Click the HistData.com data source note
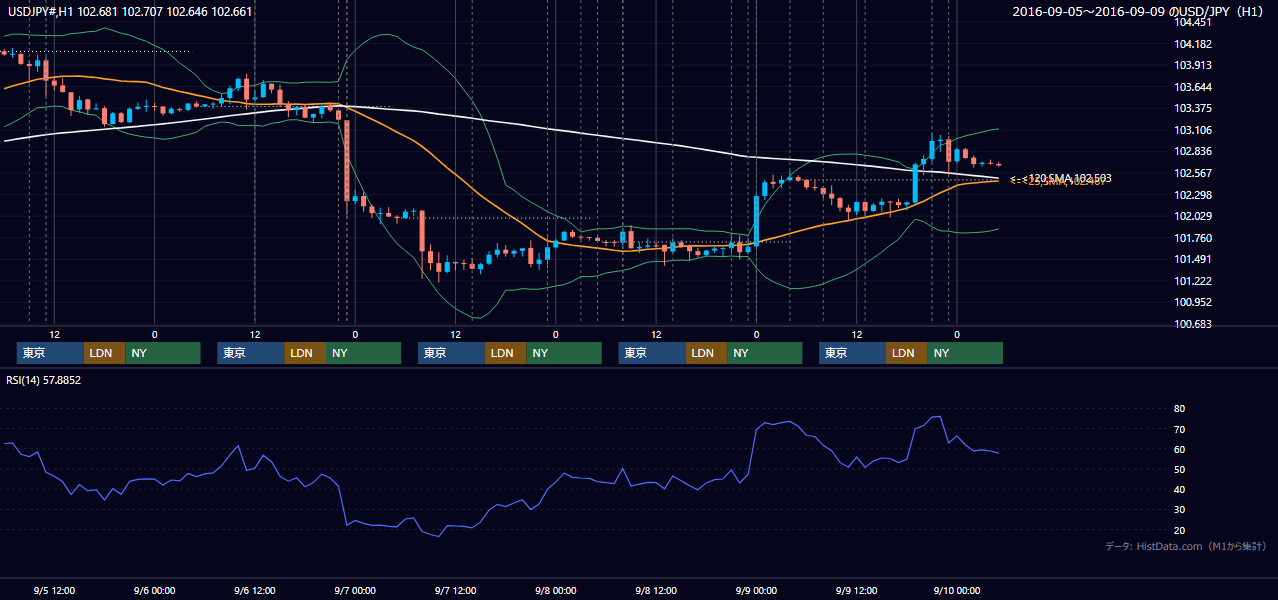 coord(1185,546)
